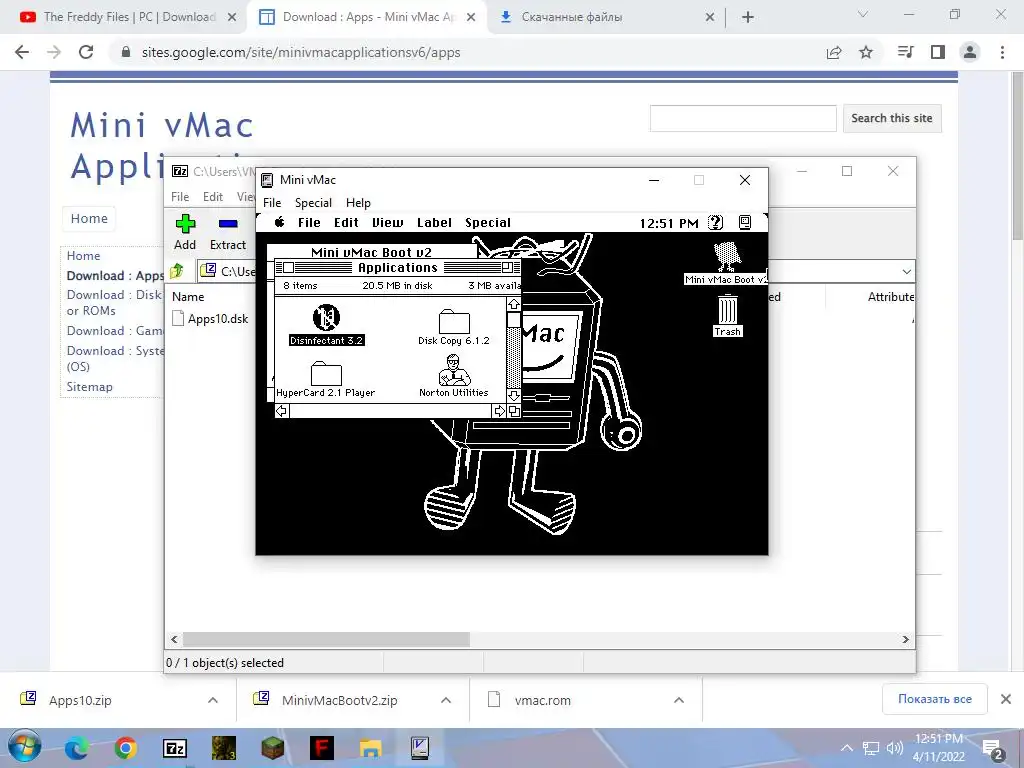Screen dimensions: 1024x768
Task: Expand options for MinivMacBootv2.zip download
Action: [x=445, y=700]
